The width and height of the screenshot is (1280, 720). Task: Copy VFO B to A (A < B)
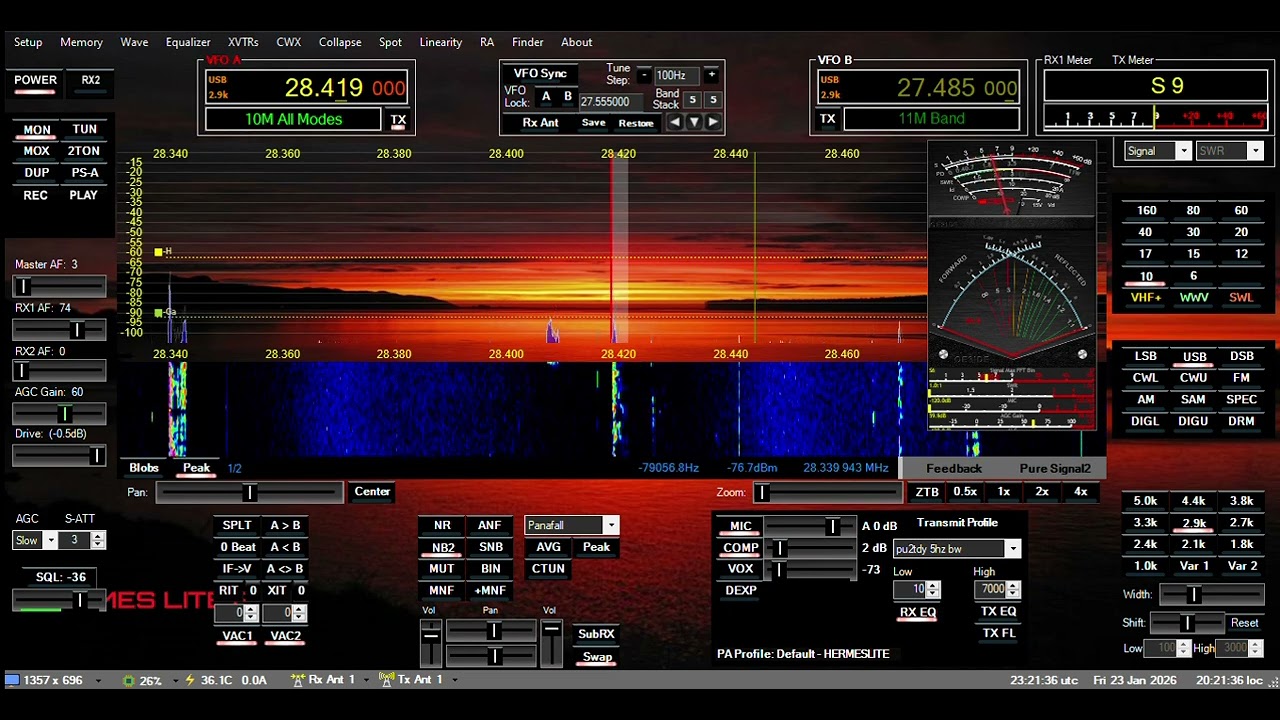coord(285,547)
